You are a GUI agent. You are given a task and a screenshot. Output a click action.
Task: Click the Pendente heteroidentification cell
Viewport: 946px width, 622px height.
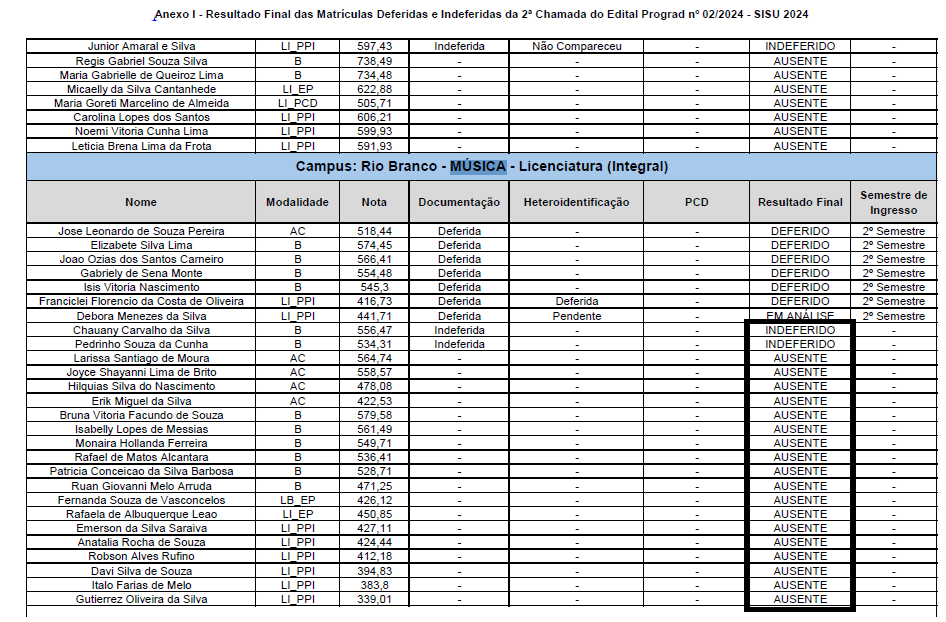576,316
